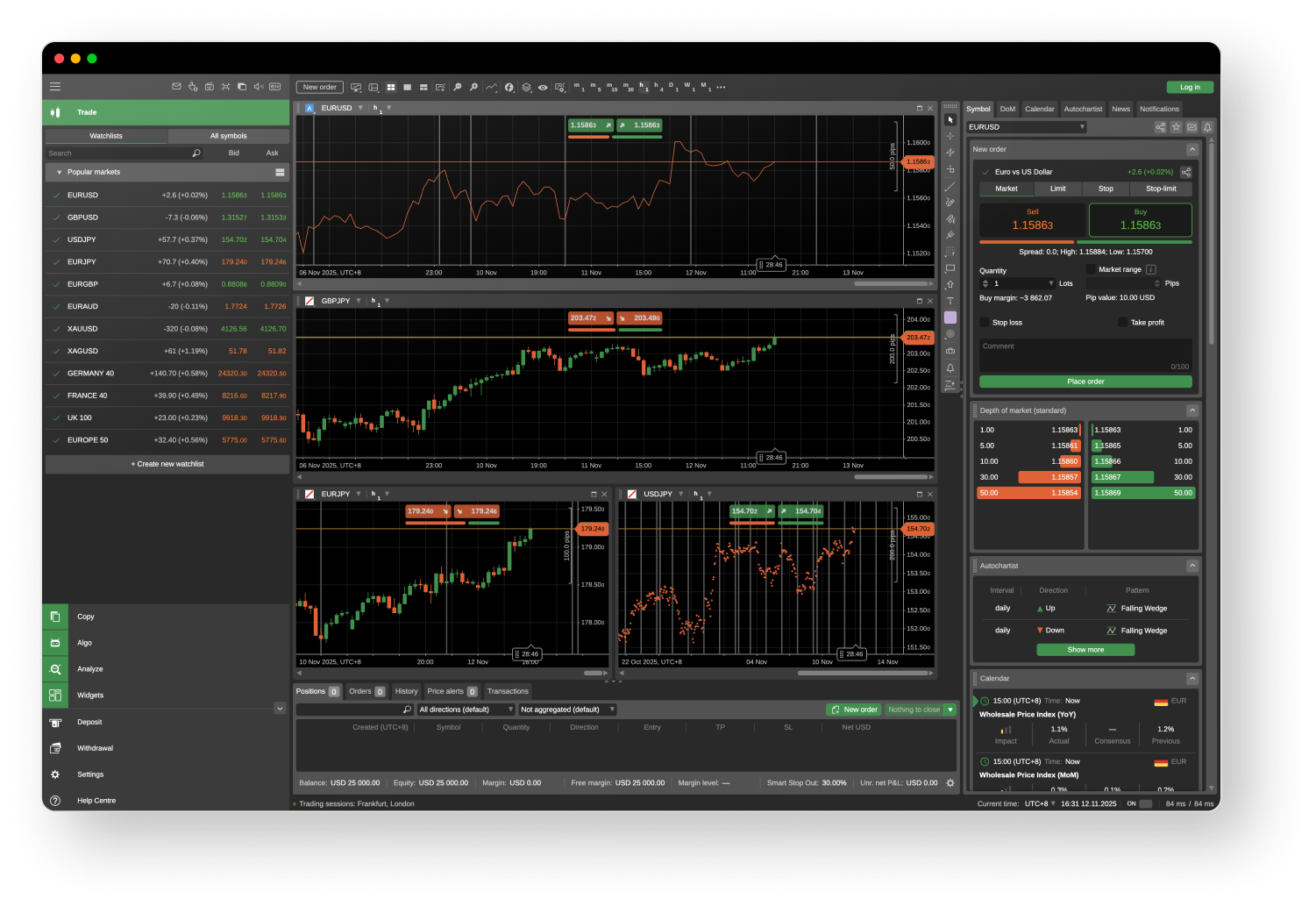Open the hamburger menu icon at top left
The height and width of the screenshot is (906, 1316).
(x=55, y=87)
